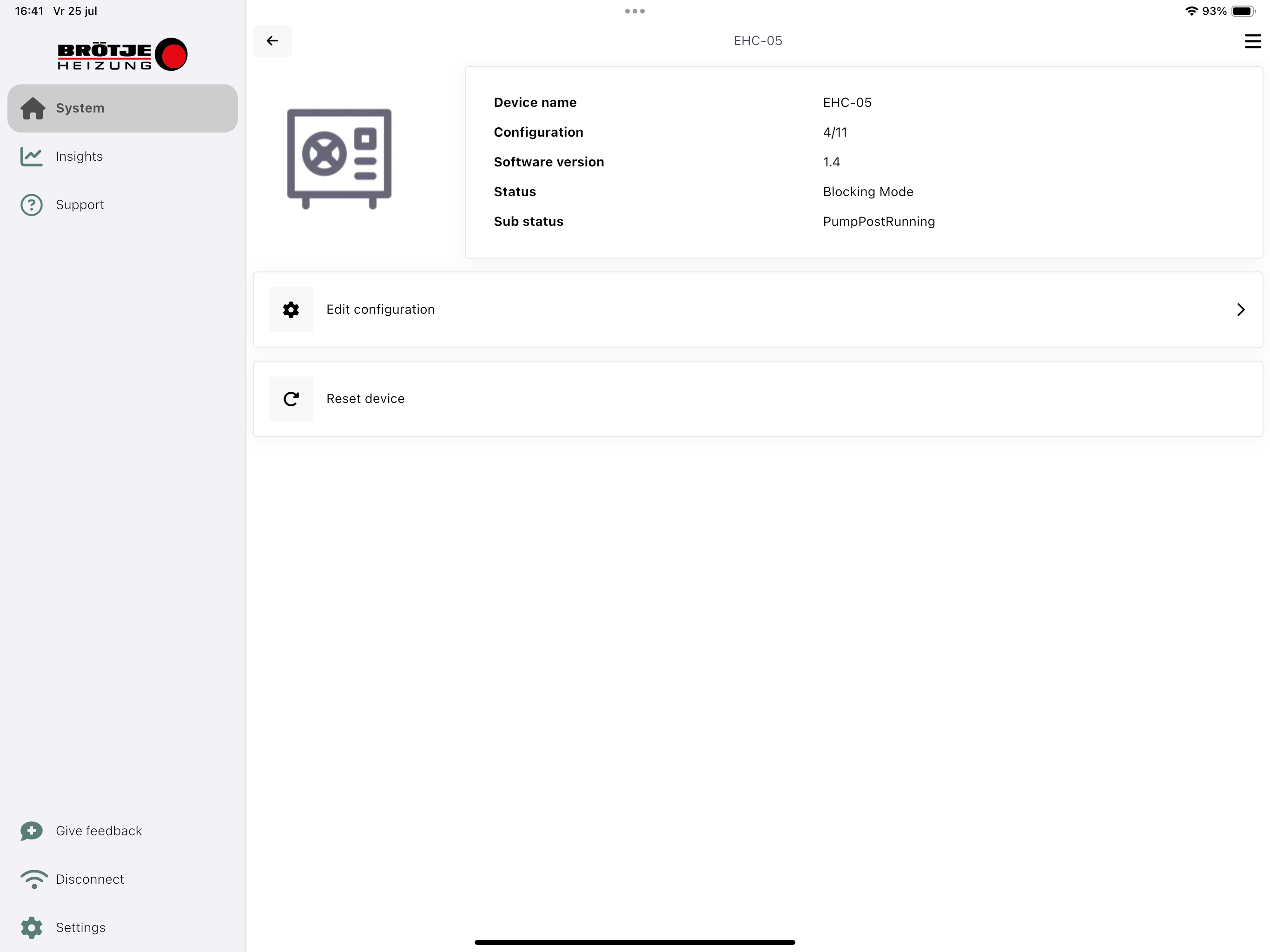Click the Reset device row
The height and width of the screenshot is (952, 1270).
tap(758, 399)
